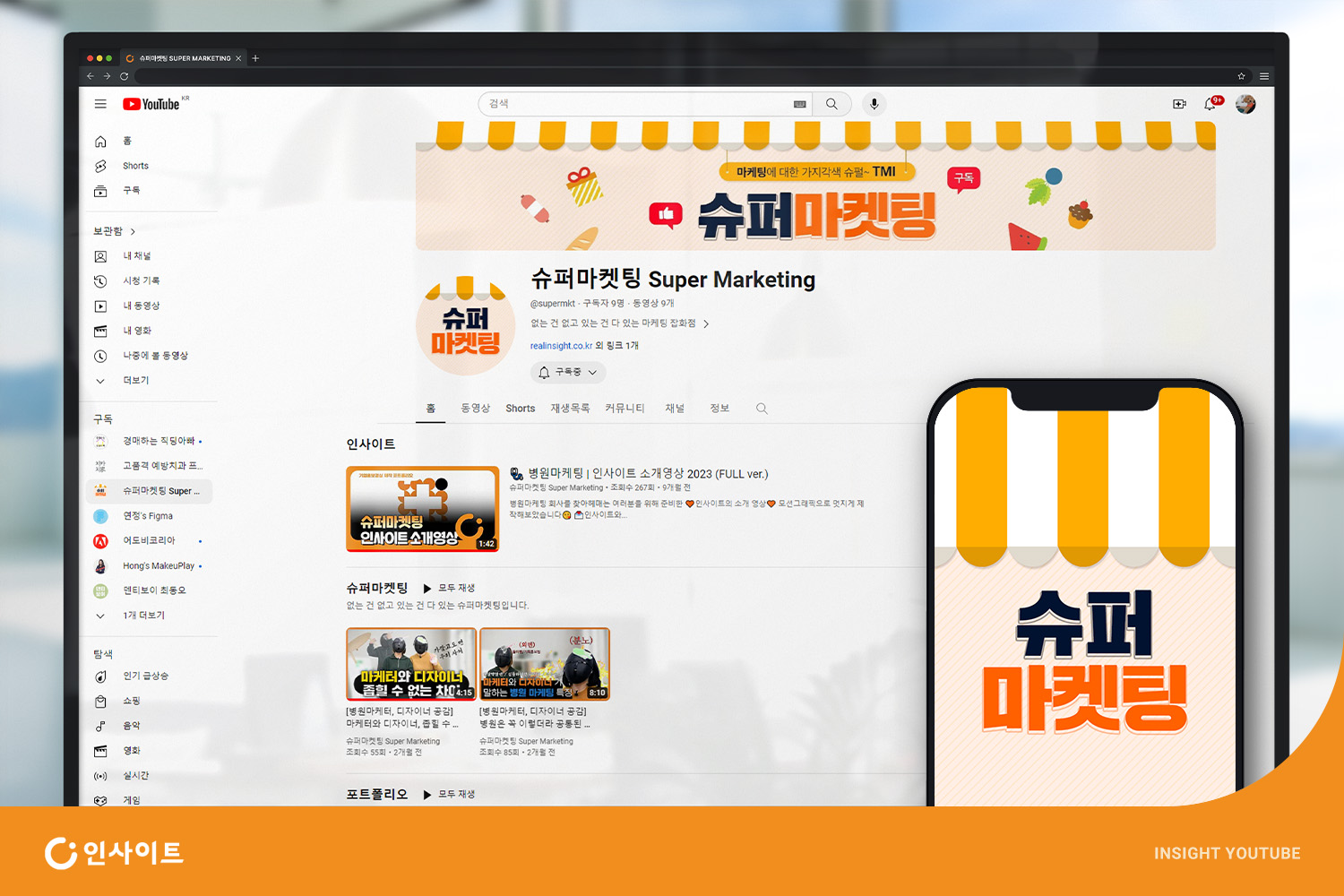This screenshot has height=896, width=1344.
Task: Bookmark the page with star icon
Action: 1241,76
